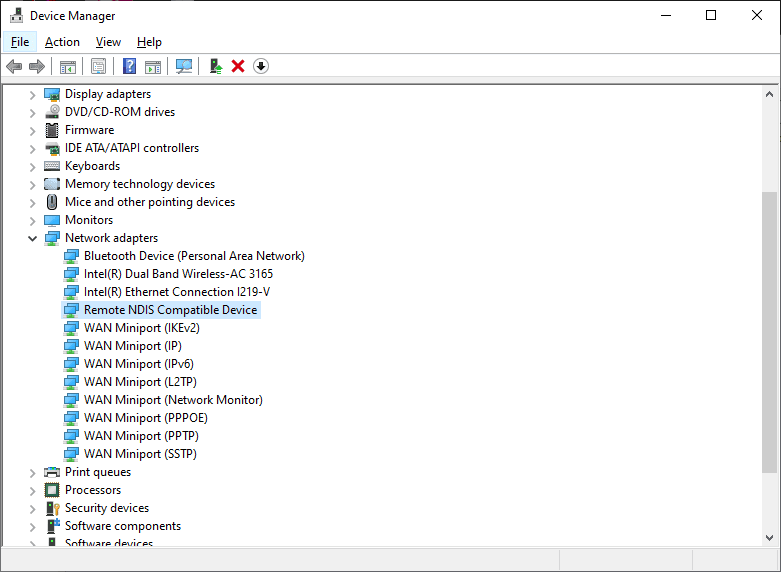Click the blue Help question mark icon
Screen dimensions: 781x572
[x=130, y=66]
